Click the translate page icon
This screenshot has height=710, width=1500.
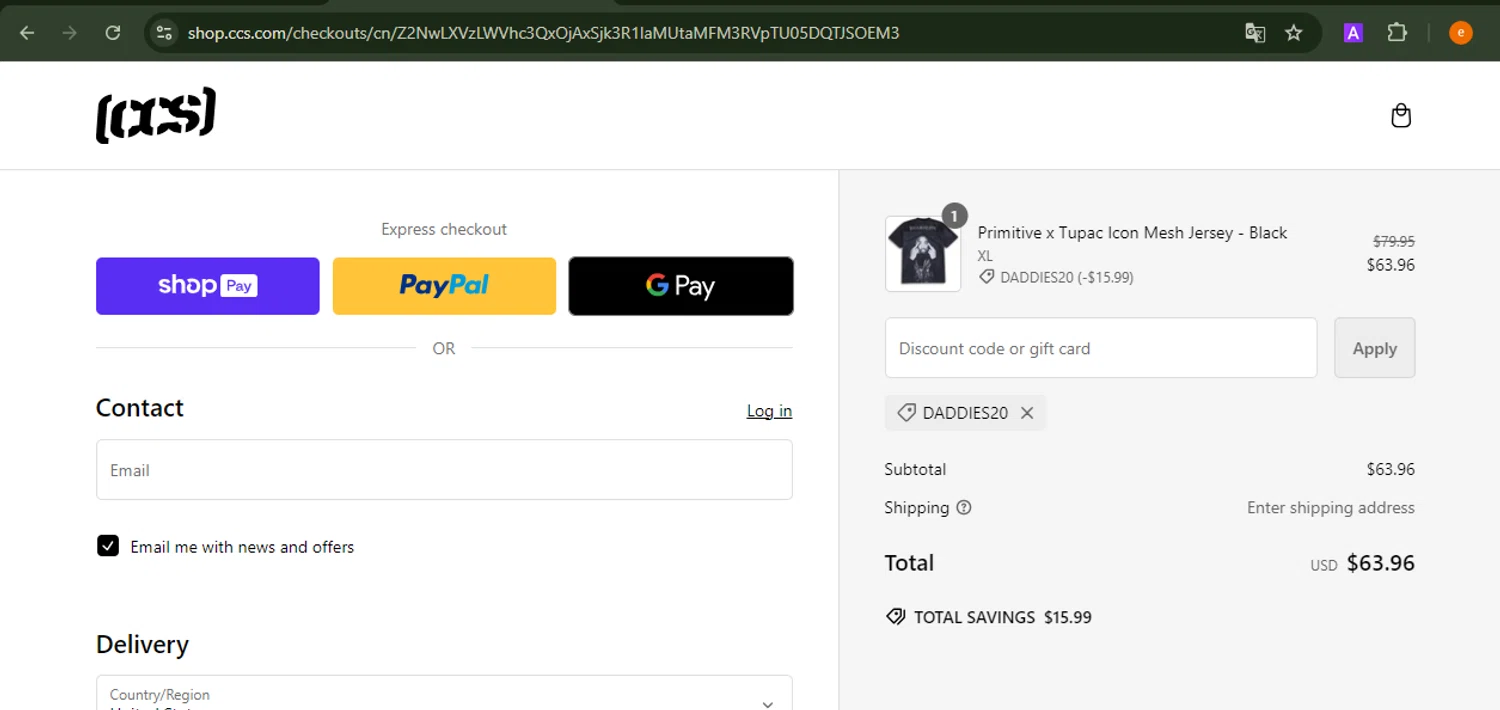tap(1255, 33)
